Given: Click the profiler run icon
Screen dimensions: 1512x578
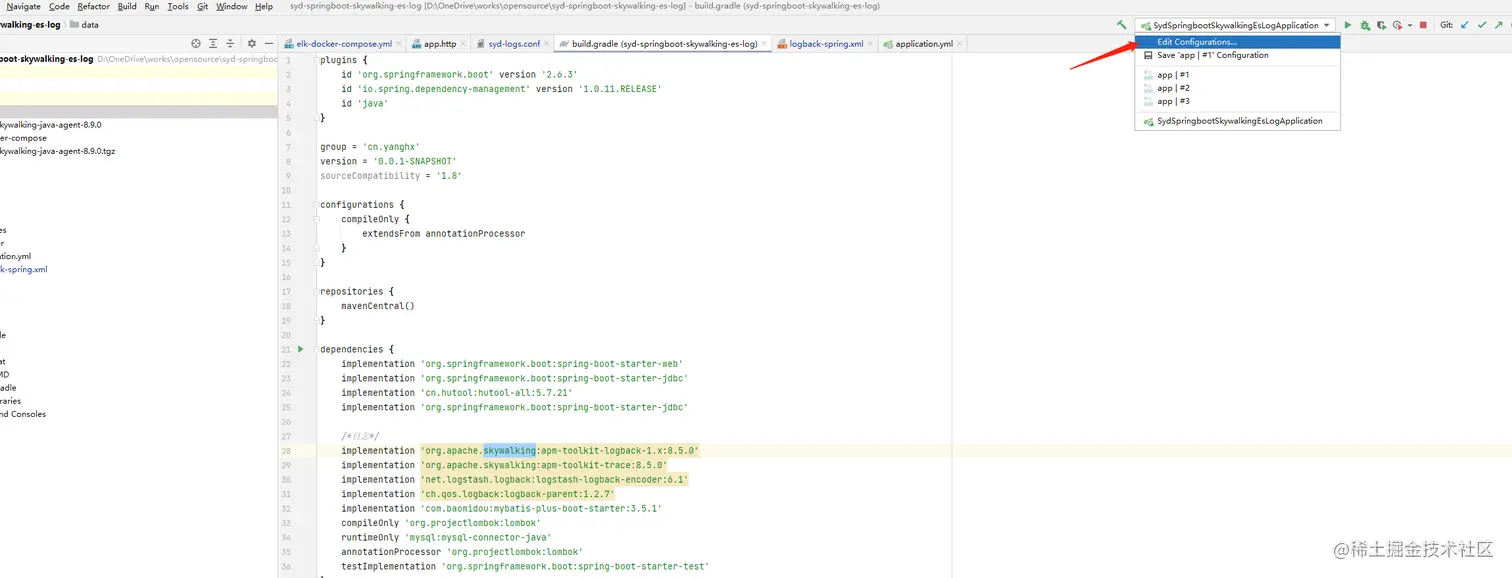Looking at the screenshot, I should coord(1397,25).
